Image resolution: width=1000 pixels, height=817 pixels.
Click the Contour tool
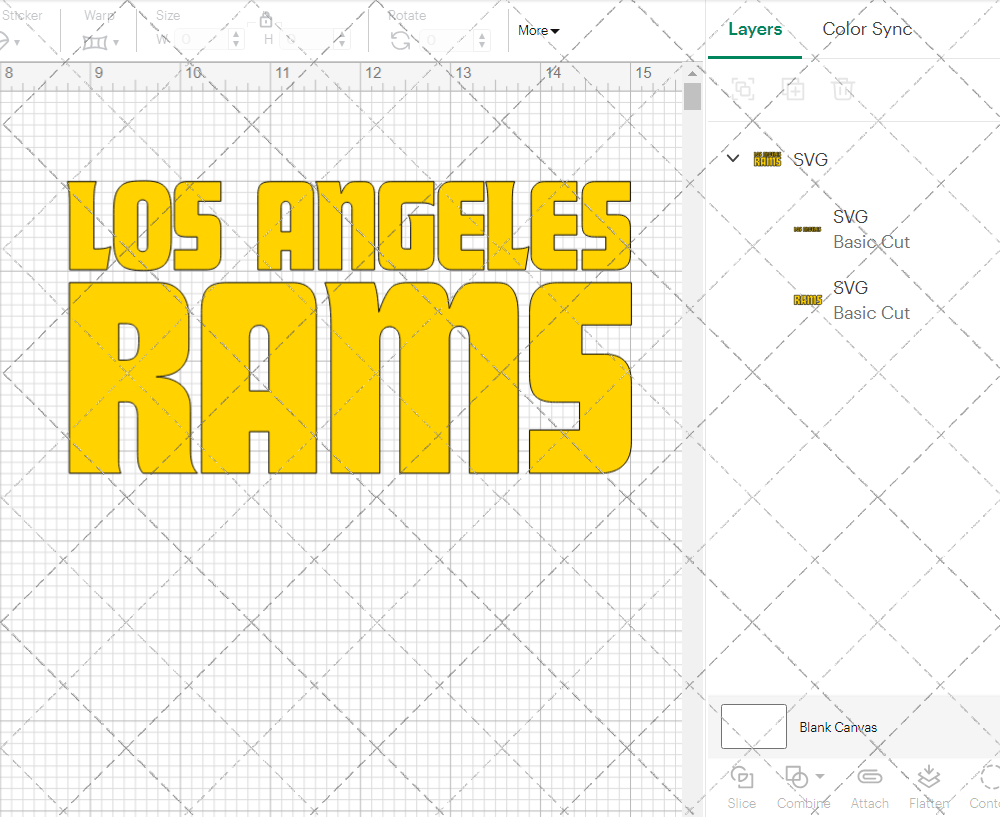pyautogui.click(x=985, y=788)
